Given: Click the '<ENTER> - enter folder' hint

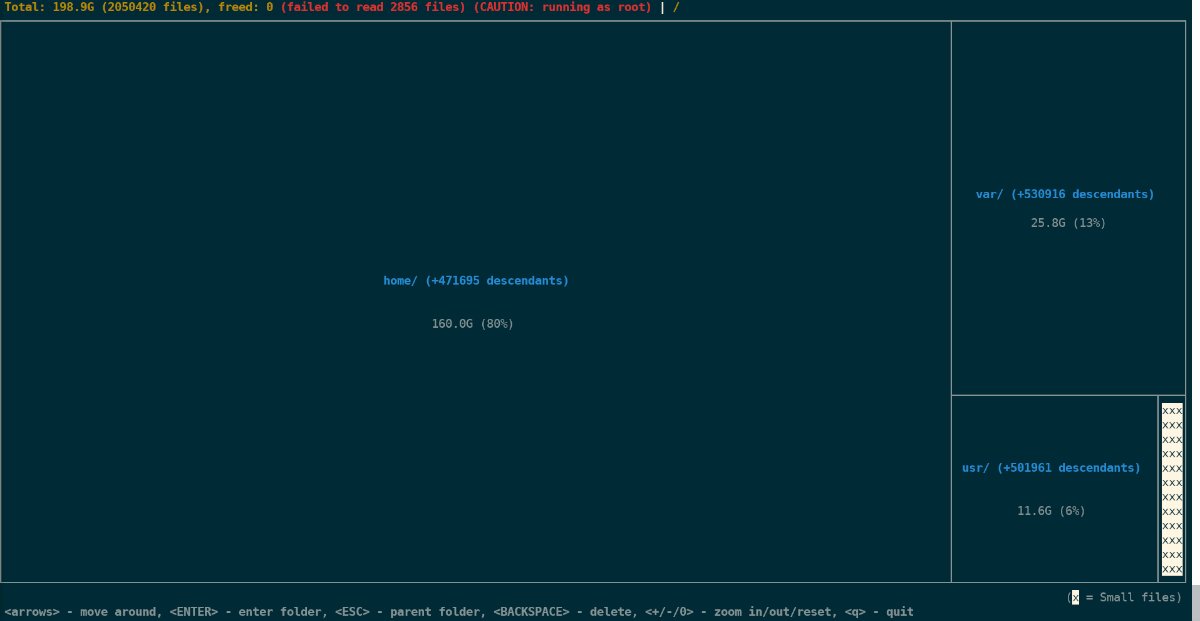Looking at the screenshot, I should point(245,612).
